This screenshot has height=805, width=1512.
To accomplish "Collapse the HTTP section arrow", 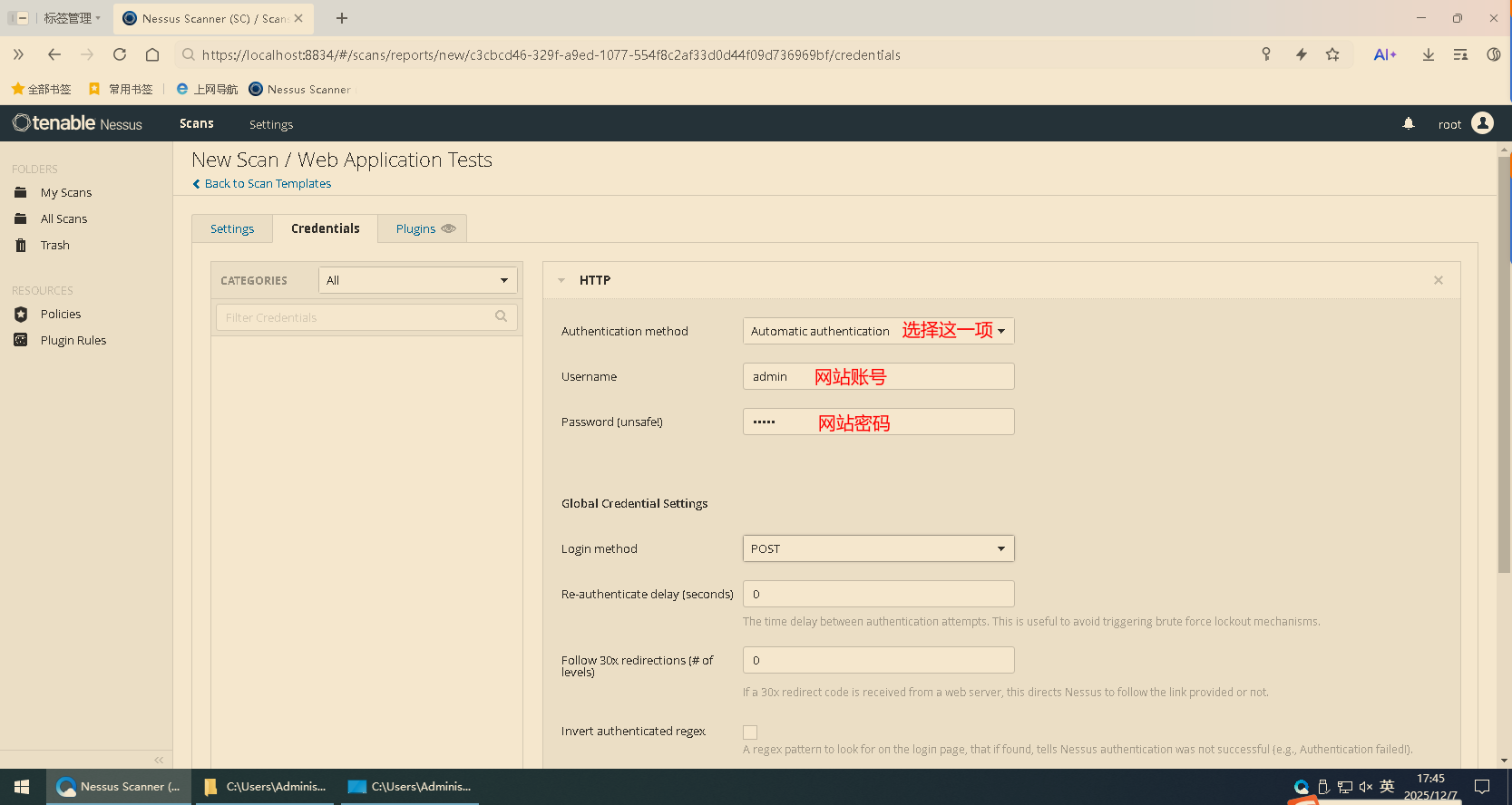I will pos(561,280).
